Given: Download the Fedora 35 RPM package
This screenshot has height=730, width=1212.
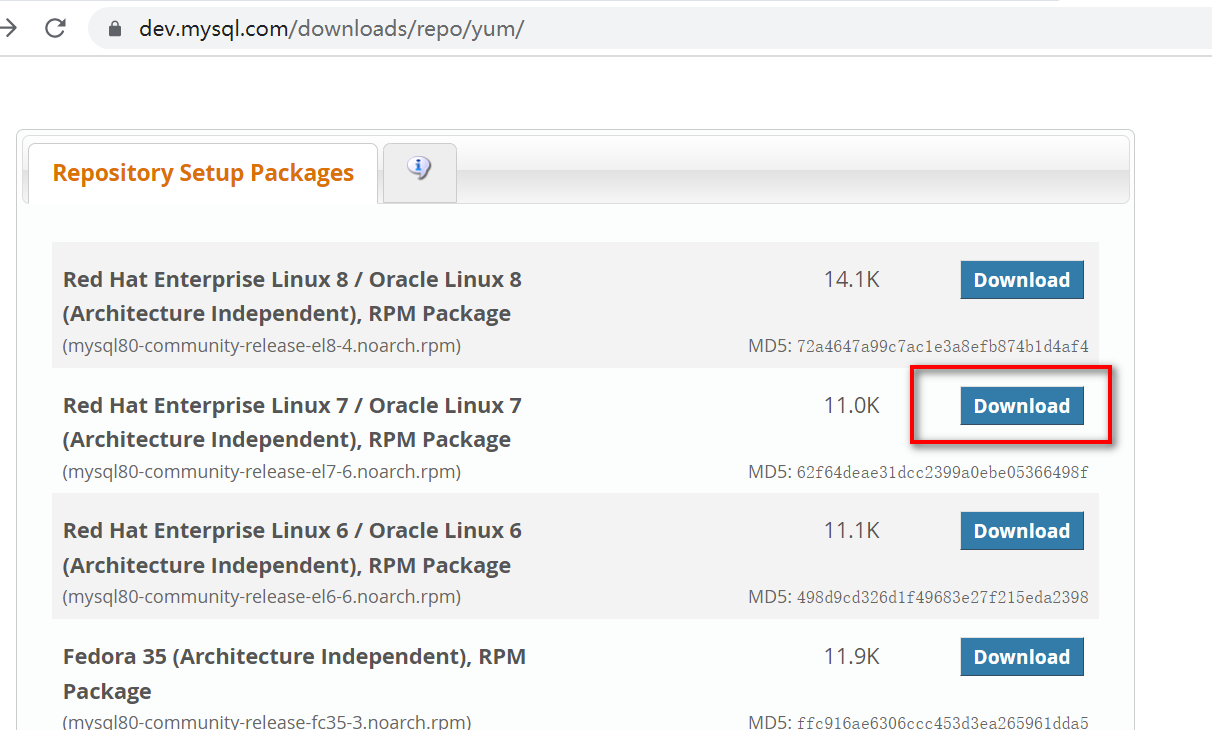Looking at the screenshot, I should click(1022, 657).
